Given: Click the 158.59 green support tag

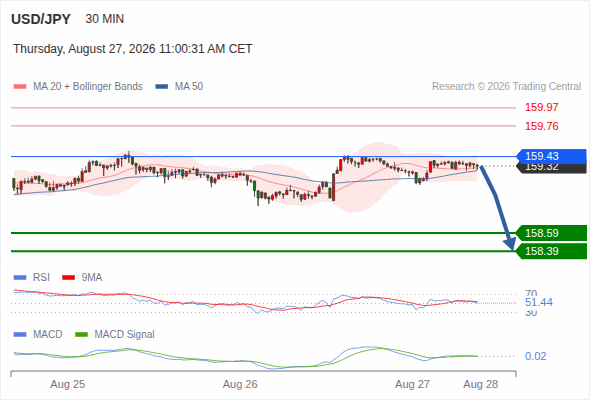Looking at the screenshot, I should coord(551,233).
